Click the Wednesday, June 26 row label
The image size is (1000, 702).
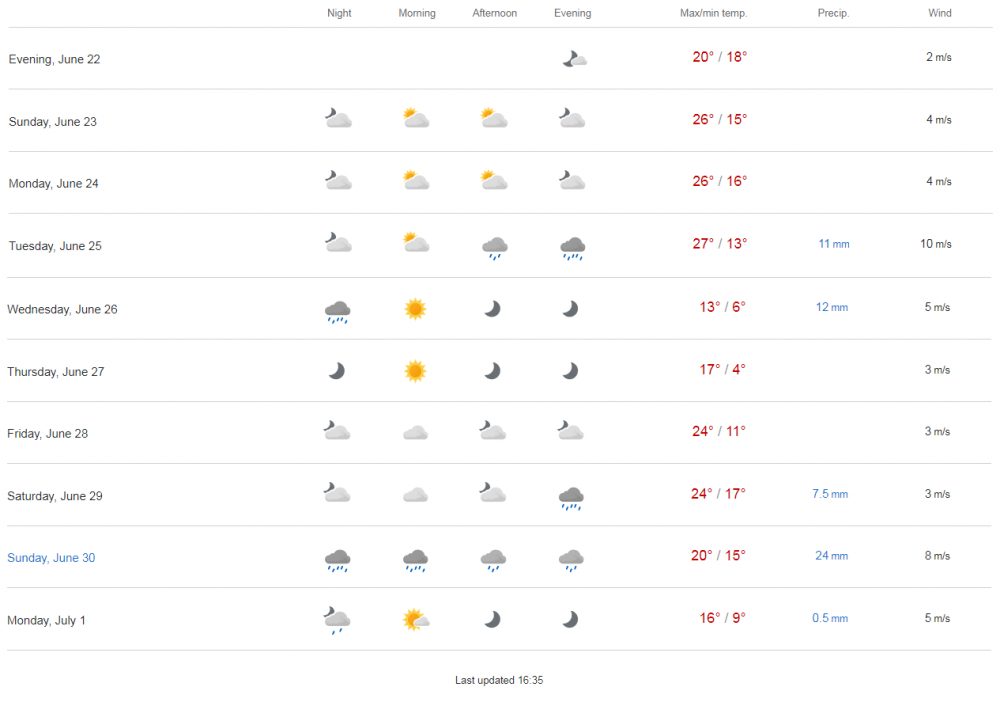(x=62, y=309)
